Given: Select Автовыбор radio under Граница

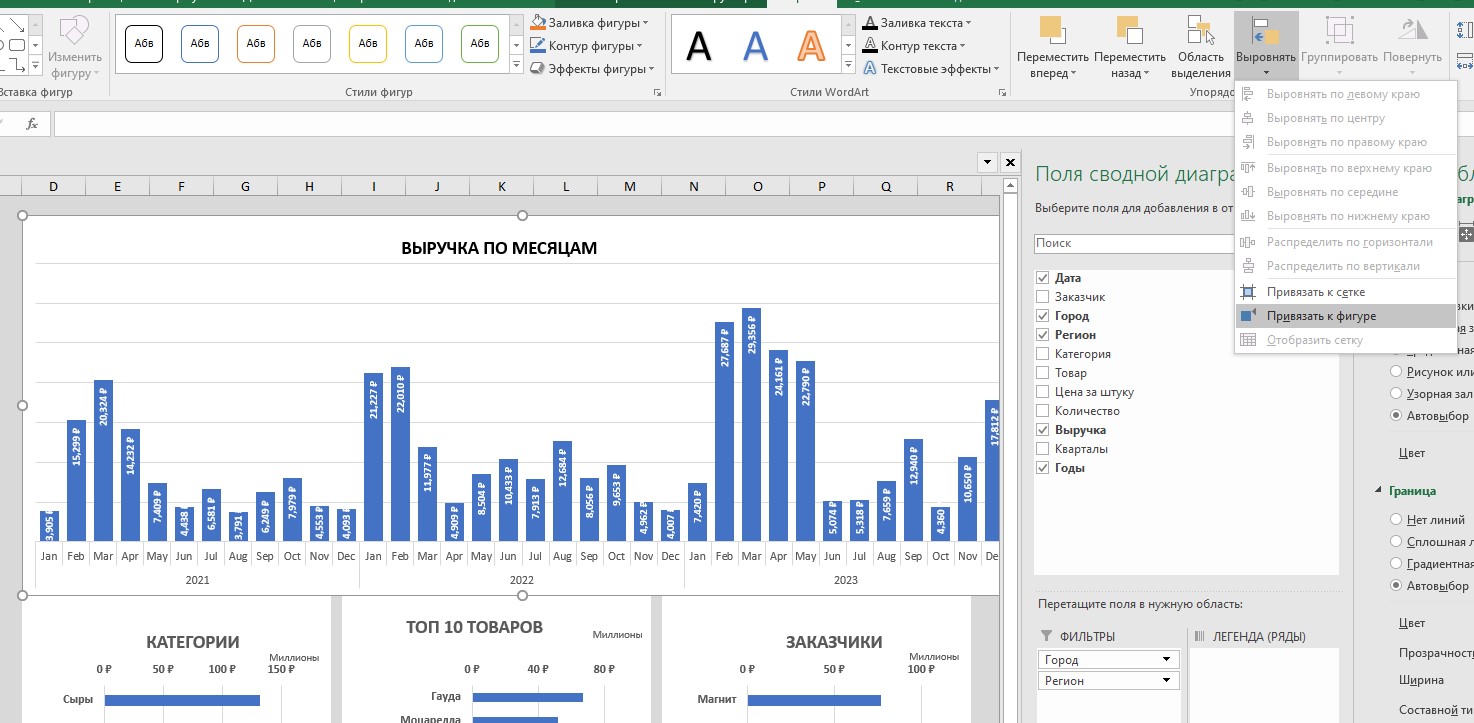Looking at the screenshot, I should (1396, 586).
